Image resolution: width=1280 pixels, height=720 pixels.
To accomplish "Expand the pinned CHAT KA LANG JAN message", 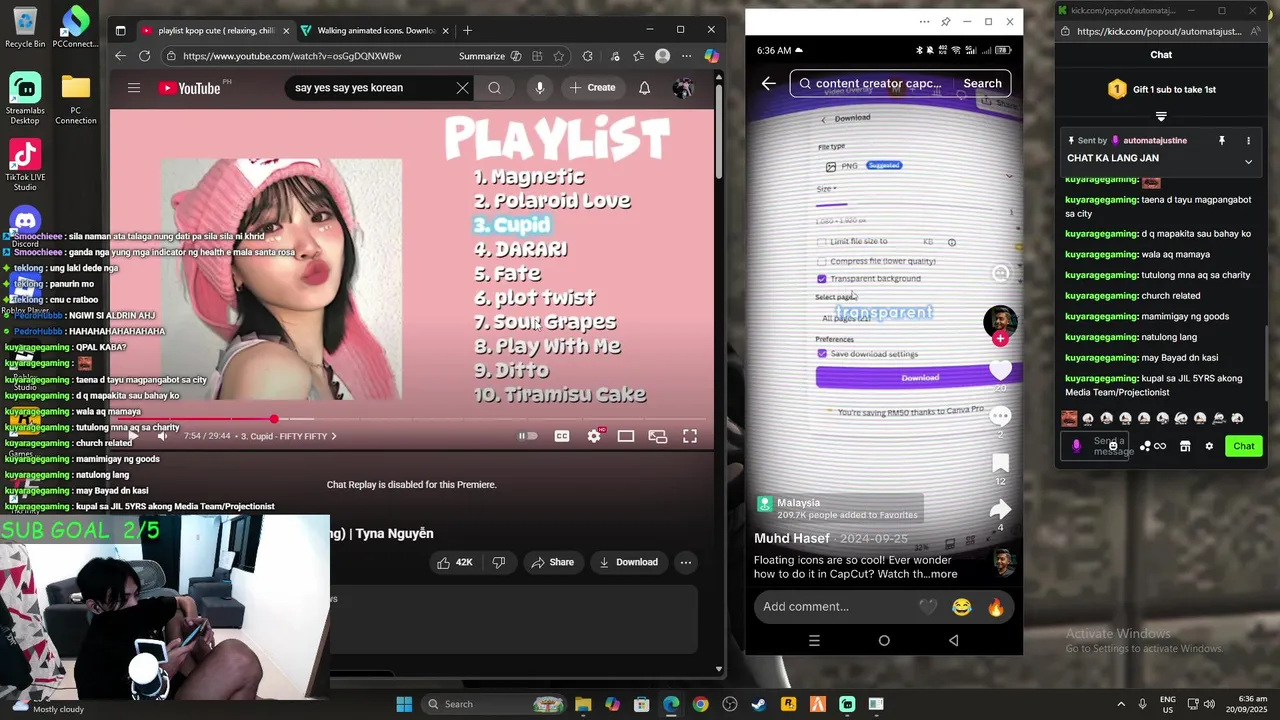I will [x=1248, y=161].
